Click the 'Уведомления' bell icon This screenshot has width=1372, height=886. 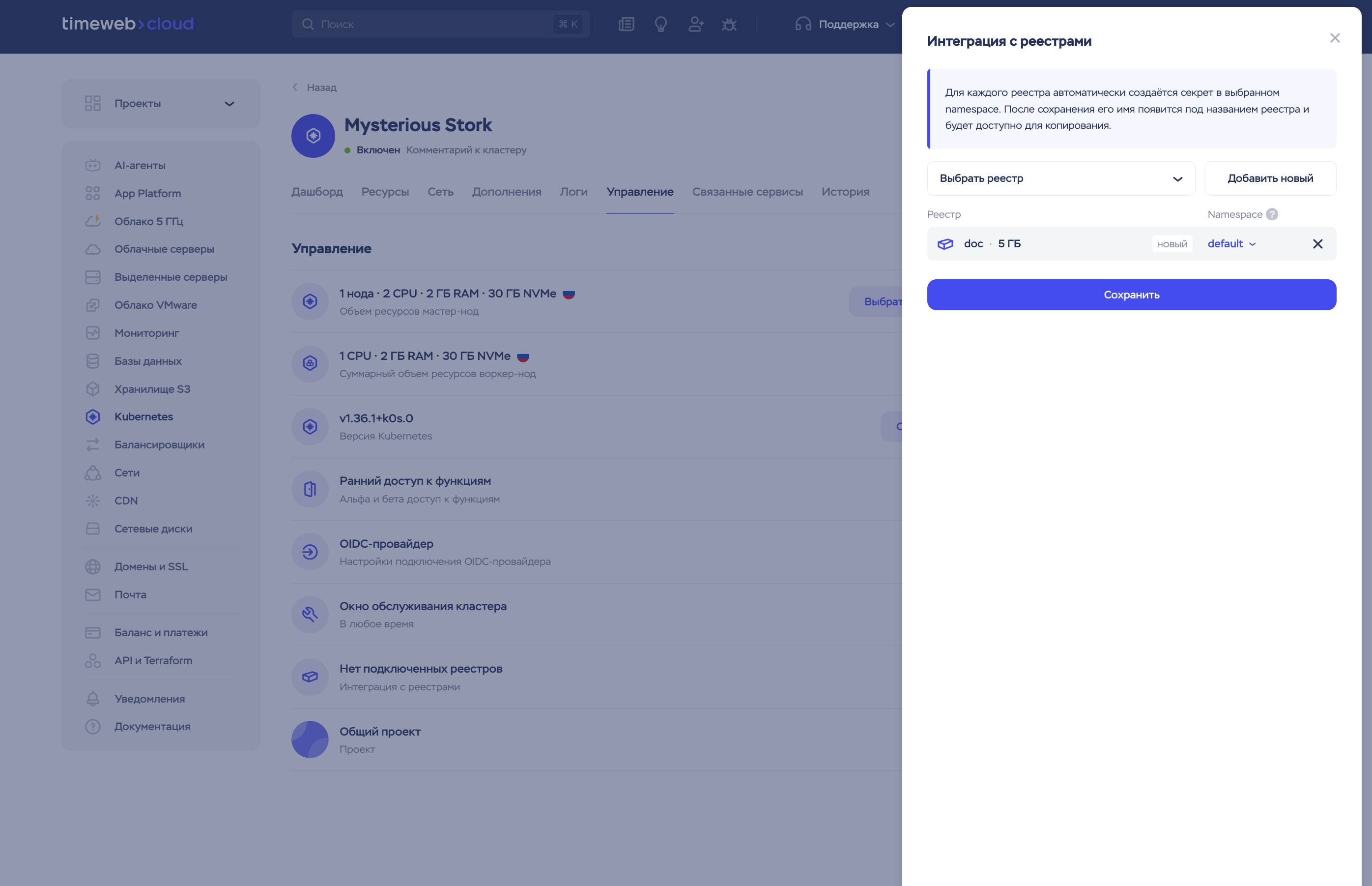(x=92, y=699)
